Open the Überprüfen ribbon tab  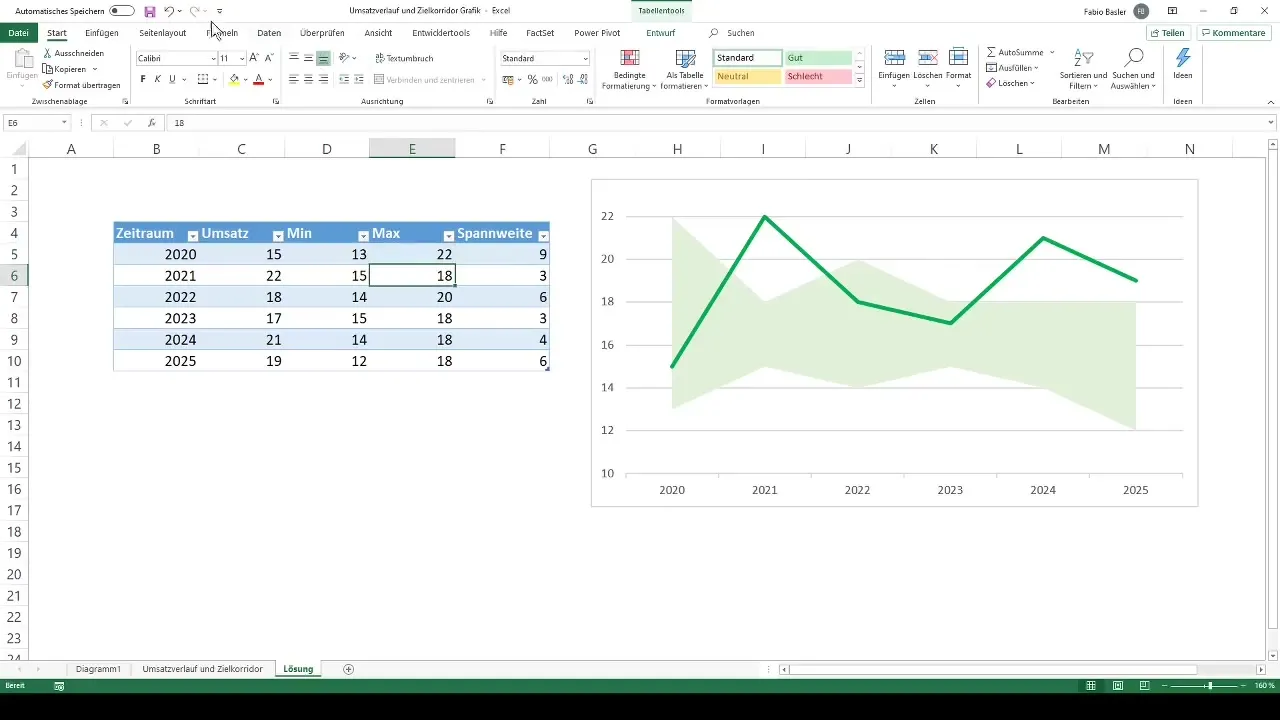322,33
